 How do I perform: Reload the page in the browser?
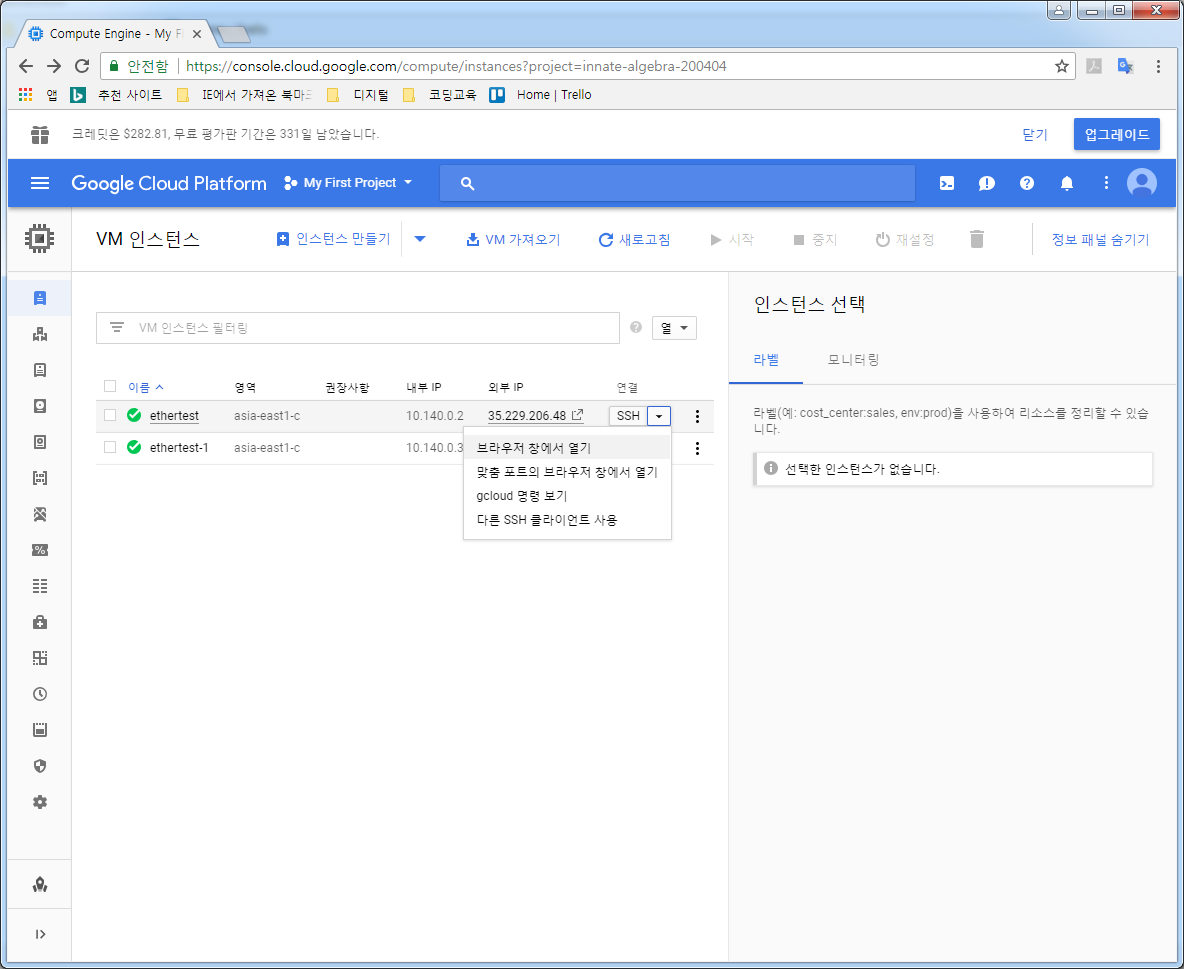click(82, 66)
